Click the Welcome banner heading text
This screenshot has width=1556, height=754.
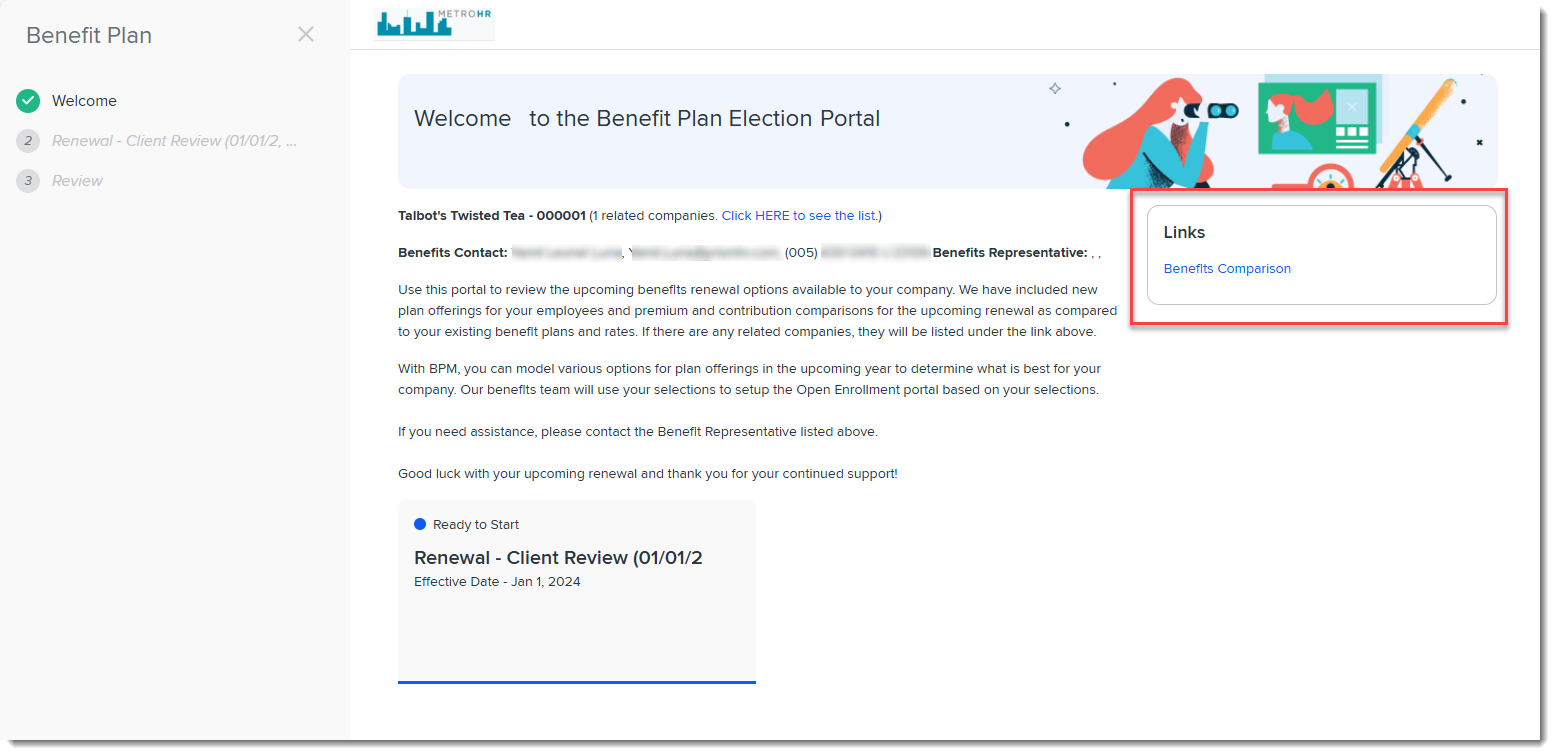(x=646, y=119)
